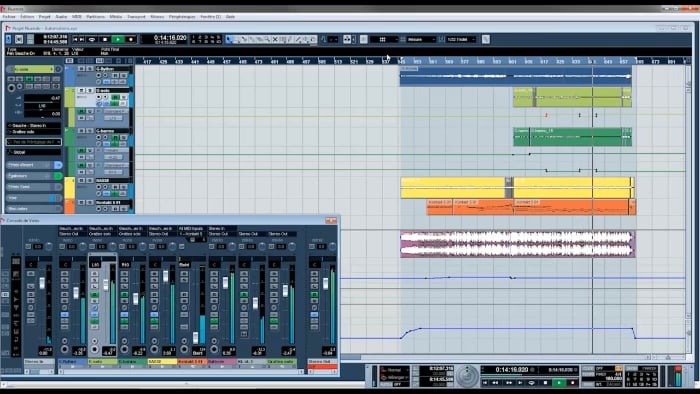Screen dimensions: 700x394
Task: Select the Zoom magnifier tool
Action: coord(267,39)
